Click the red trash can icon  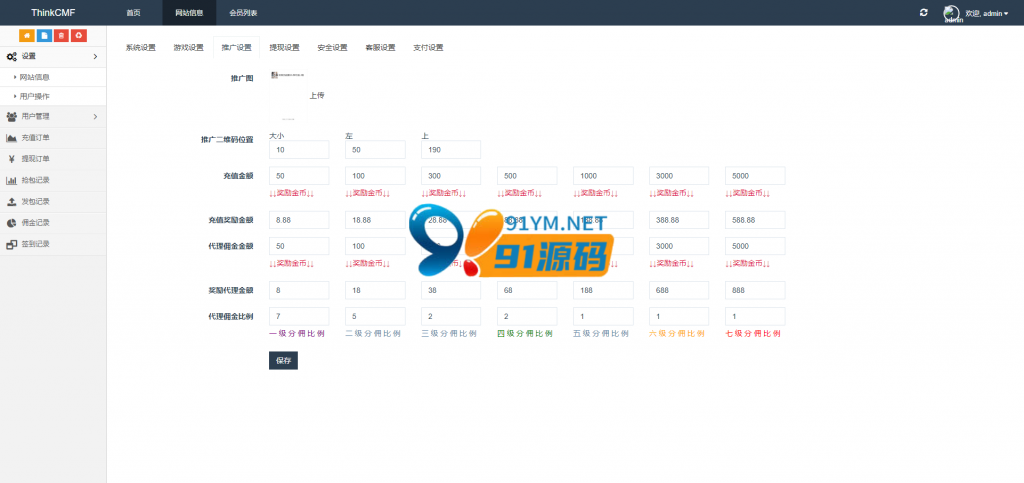tap(61, 36)
